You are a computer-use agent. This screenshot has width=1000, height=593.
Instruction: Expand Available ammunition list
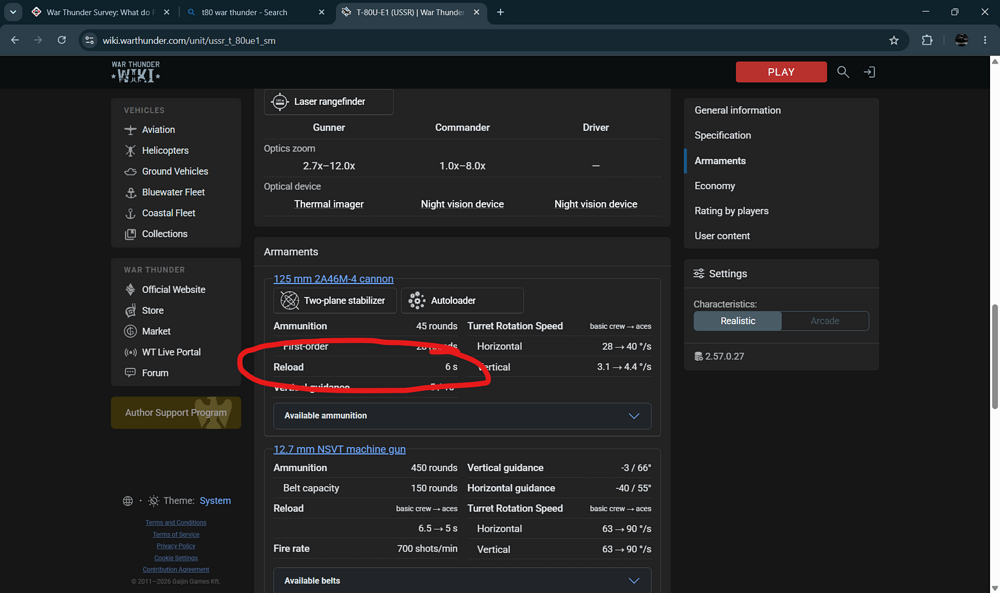tap(462, 416)
